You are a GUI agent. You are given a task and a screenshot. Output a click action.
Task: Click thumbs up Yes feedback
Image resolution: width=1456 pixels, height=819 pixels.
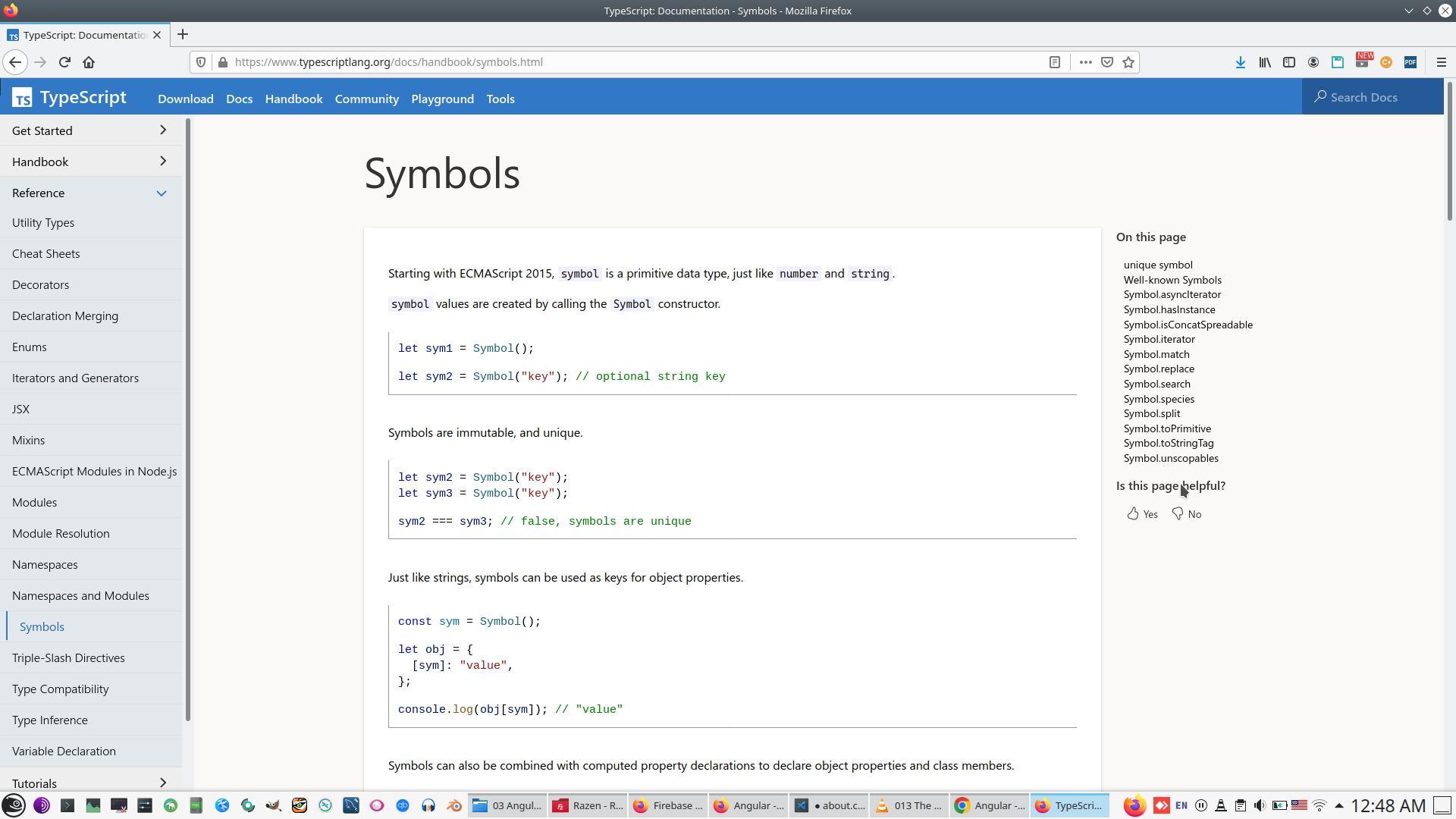pyautogui.click(x=1142, y=514)
